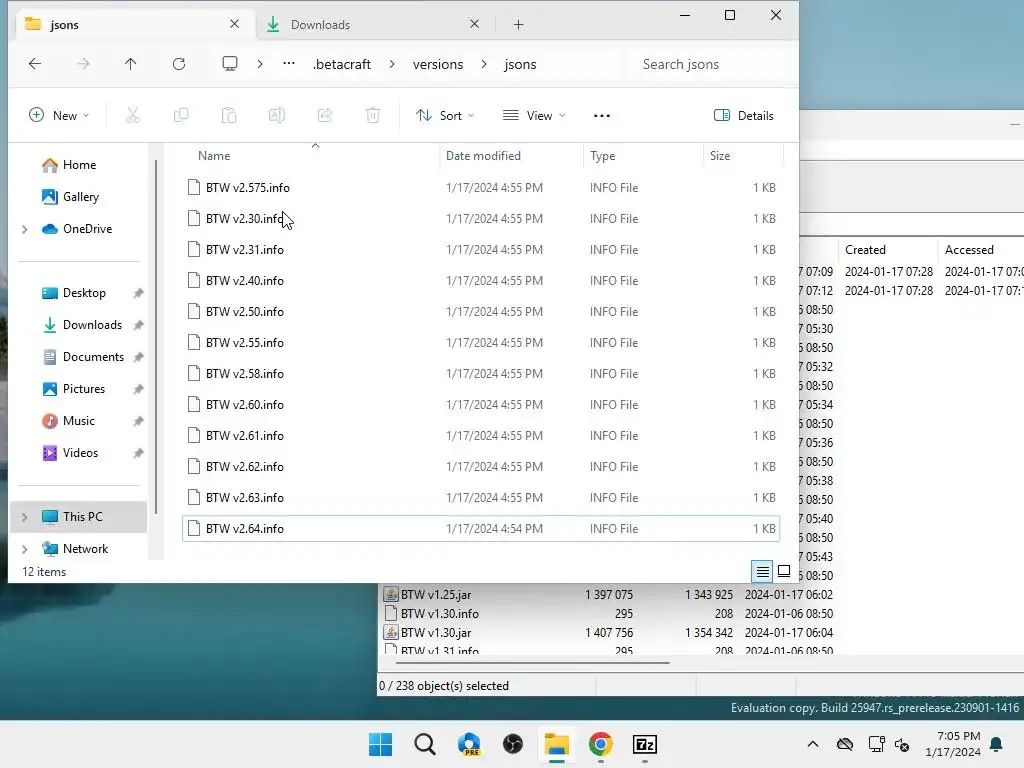The width and height of the screenshot is (1024, 768).
Task: Select BTW v1.25.jar in 7-Zip window
Action: pos(436,595)
